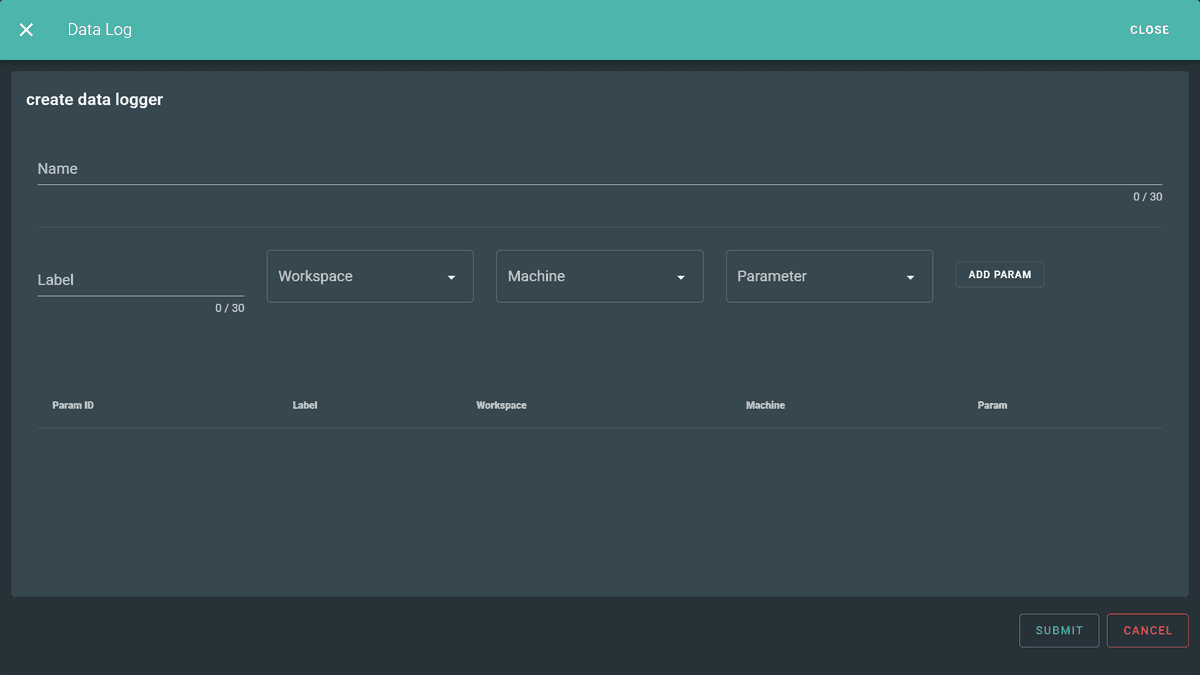Image resolution: width=1200 pixels, height=675 pixels.
Task: Click the caret icon in Parameter selector
Action: coord(910,277)
